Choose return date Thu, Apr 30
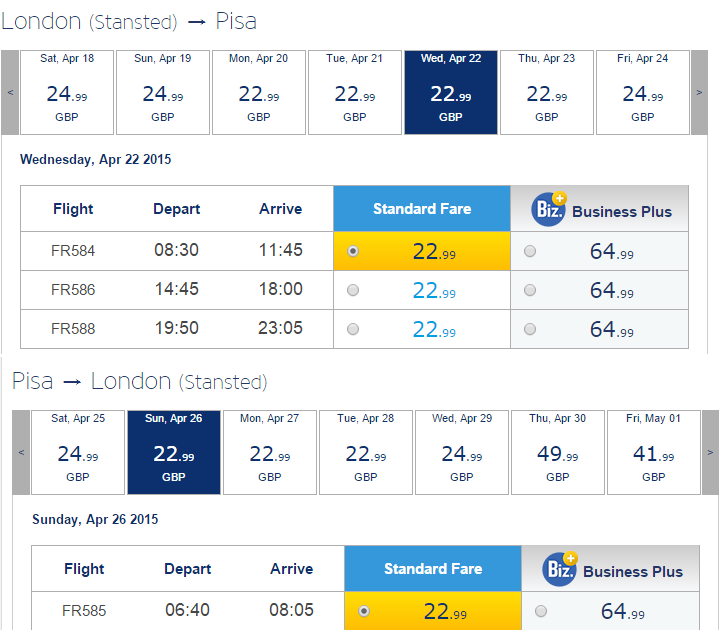This screenshot has width=721, height=631. pyautogui.click(x=557, y=452)
